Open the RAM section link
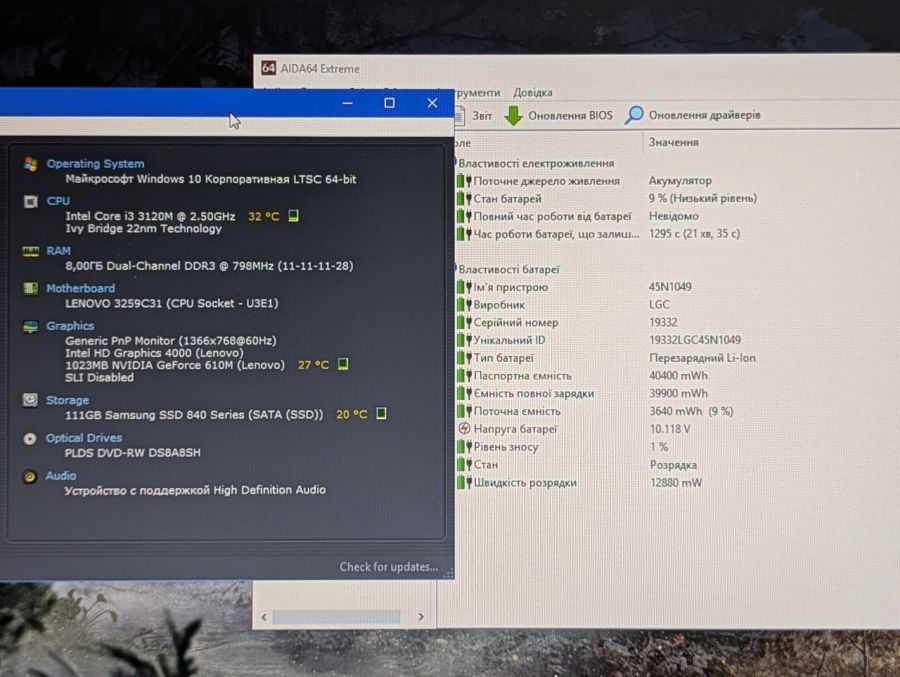The height and width of the screenshot is (677, 900). (59, 251)
